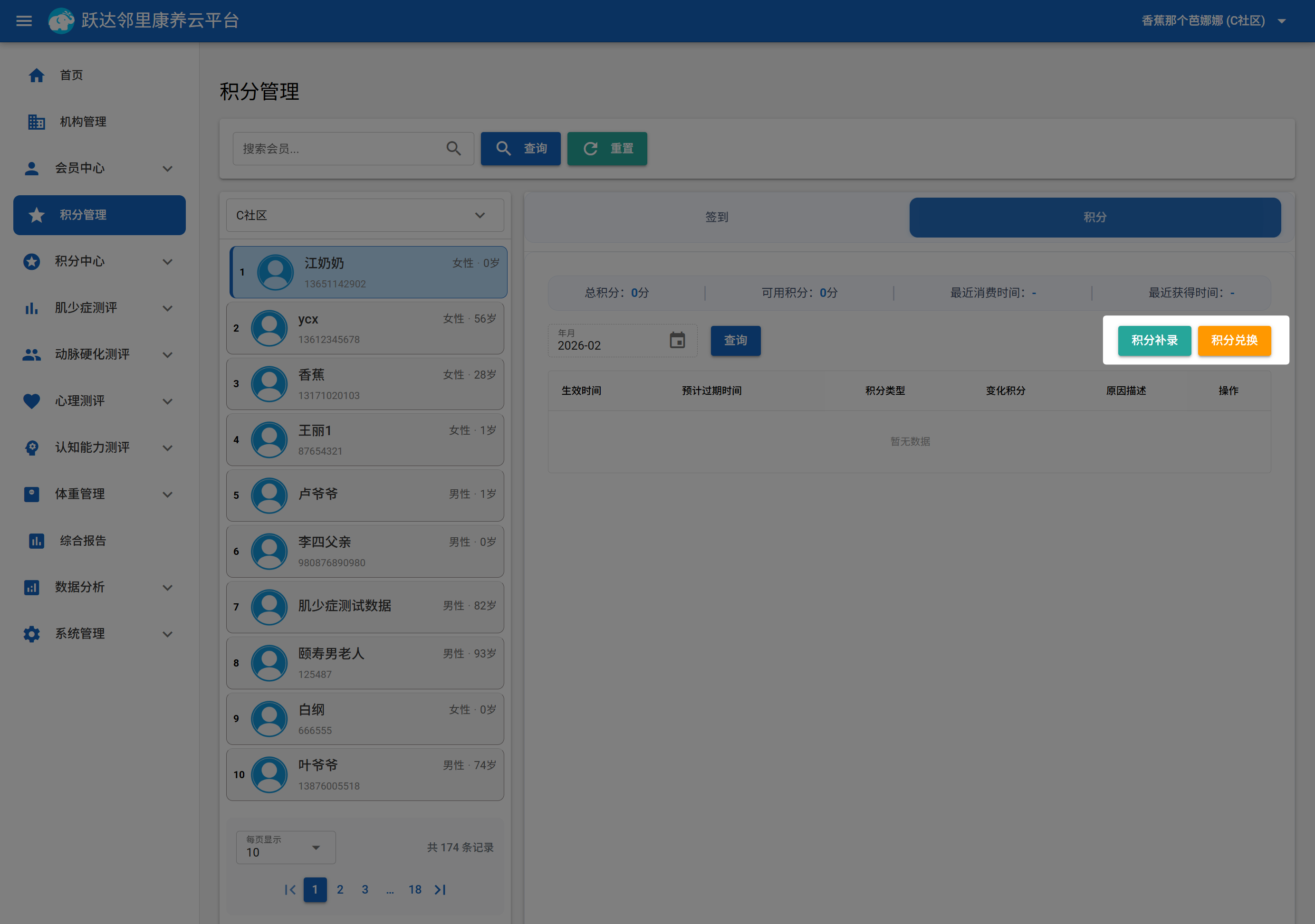Click the 积分兑换 button

coord(1234,341)
